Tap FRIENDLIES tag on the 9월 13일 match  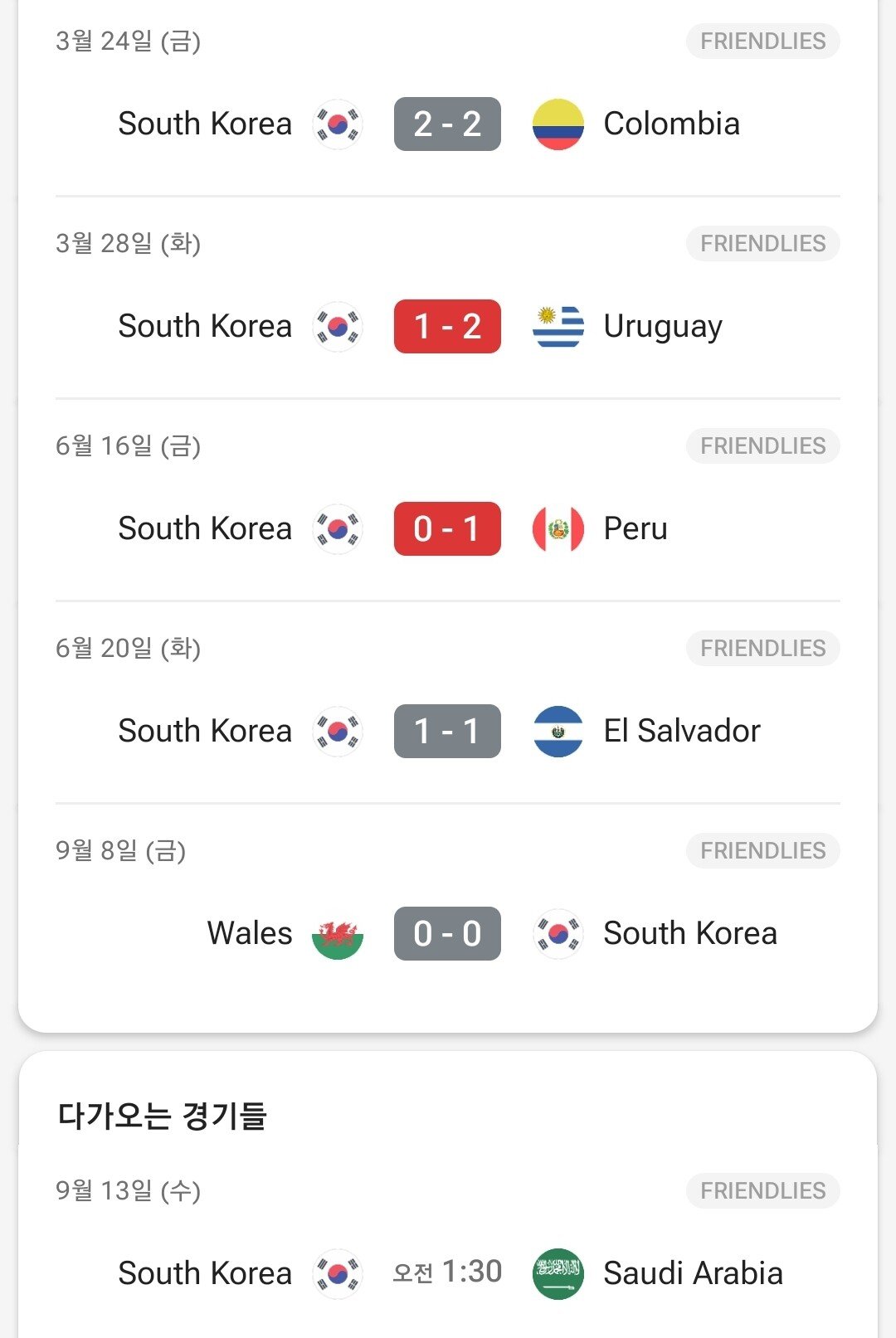[x=762, y=1191]
